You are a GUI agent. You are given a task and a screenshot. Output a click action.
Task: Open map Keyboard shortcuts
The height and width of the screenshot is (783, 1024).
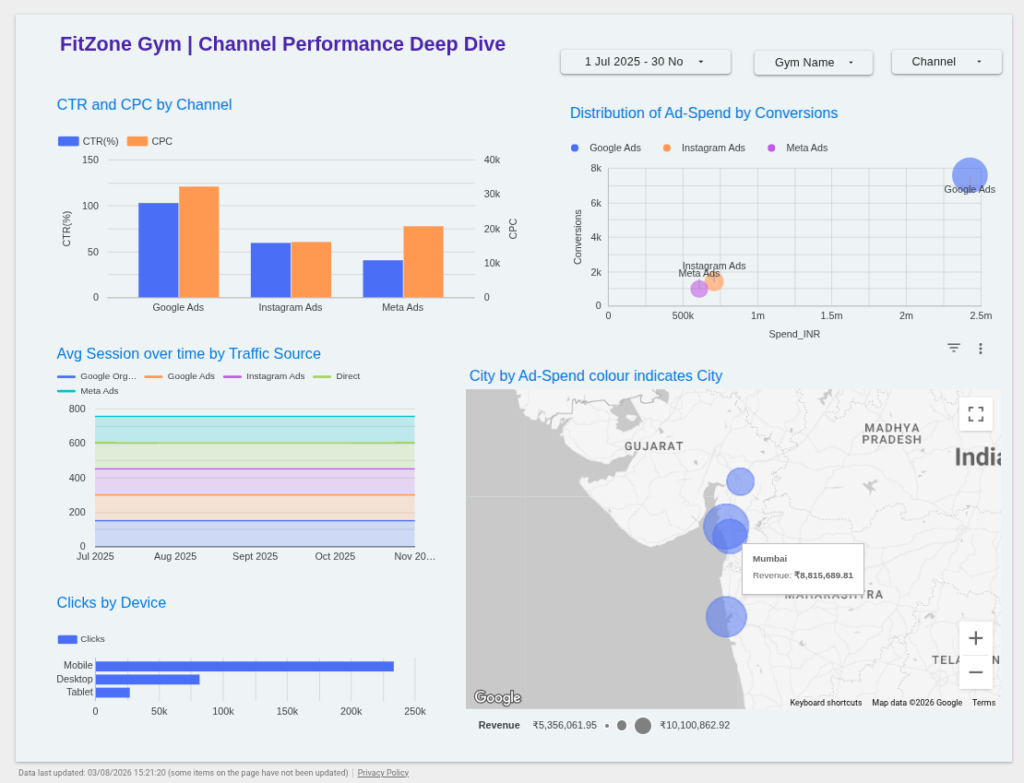pos(825,703)
